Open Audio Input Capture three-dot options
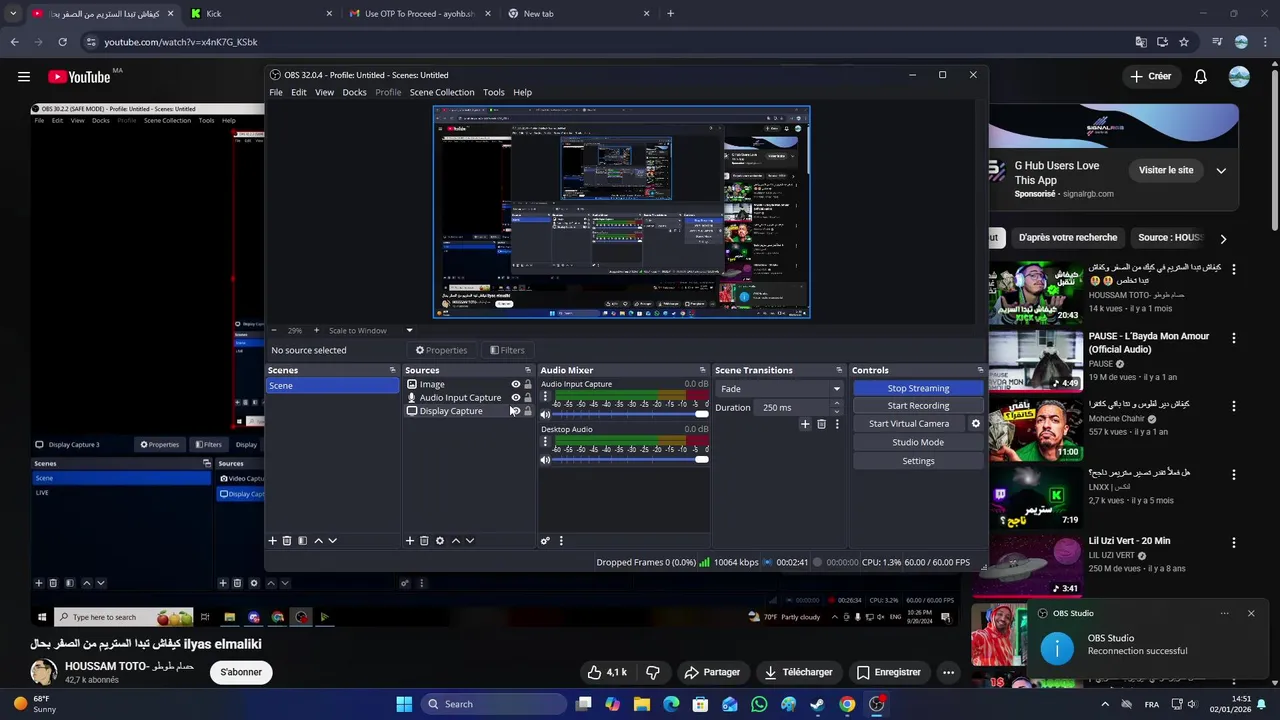 (x=545, y=396)
